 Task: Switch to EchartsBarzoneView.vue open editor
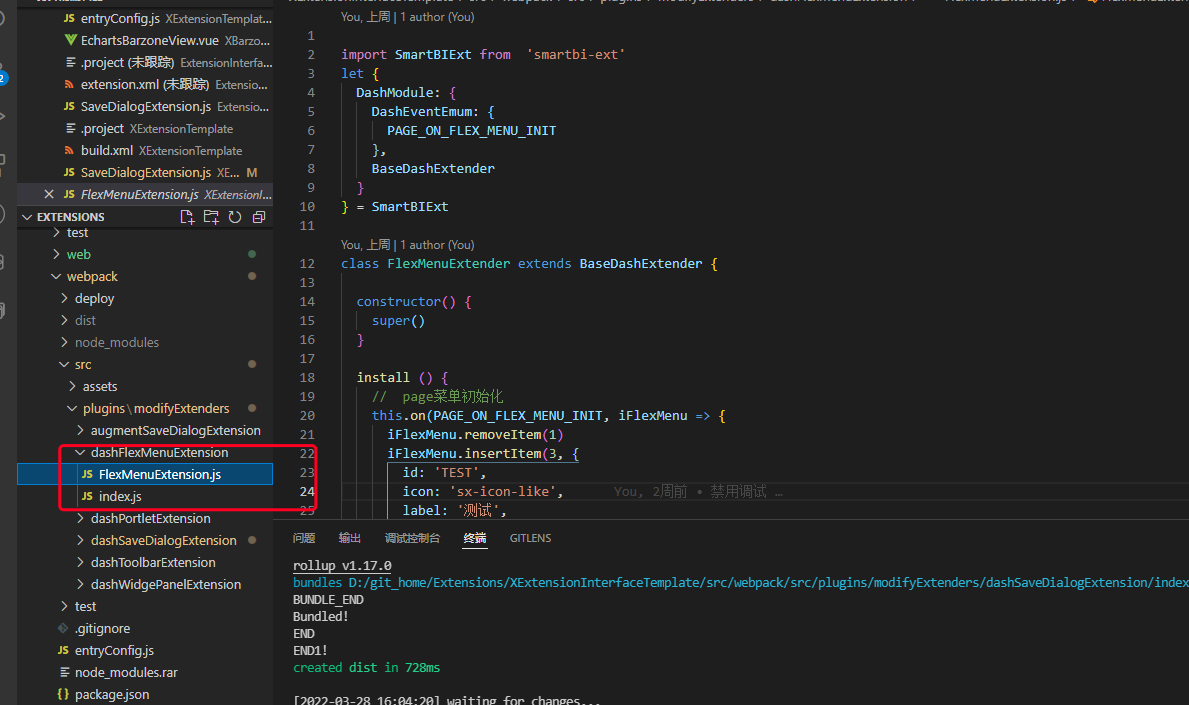144,40
